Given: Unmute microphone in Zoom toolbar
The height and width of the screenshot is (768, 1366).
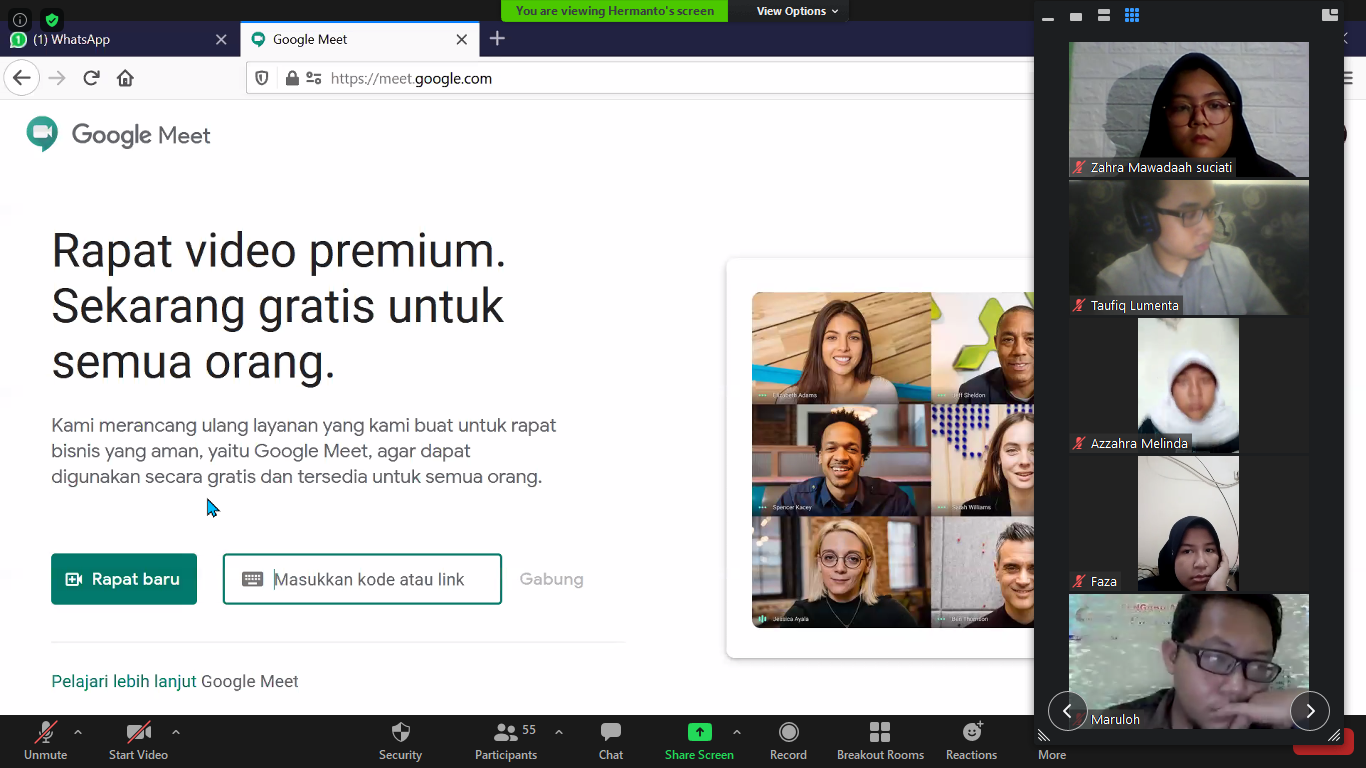Looking at the screenshot, I should click(46, 741).
